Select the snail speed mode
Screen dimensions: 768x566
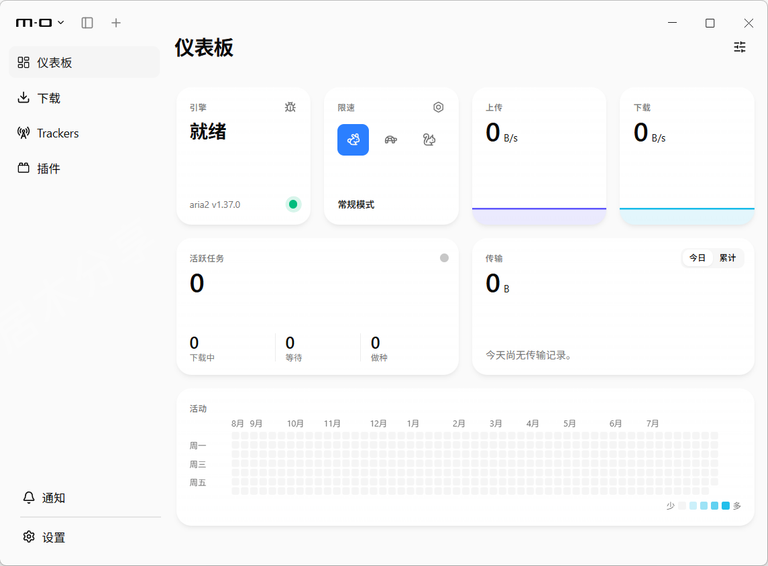point(429,140)
